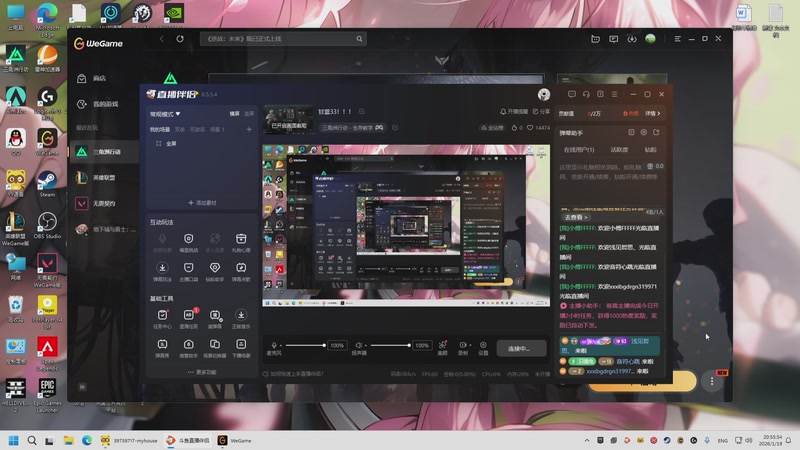800x450 pixels.
Task: Expand 更多功能 more functions
Action: (202, 372)
